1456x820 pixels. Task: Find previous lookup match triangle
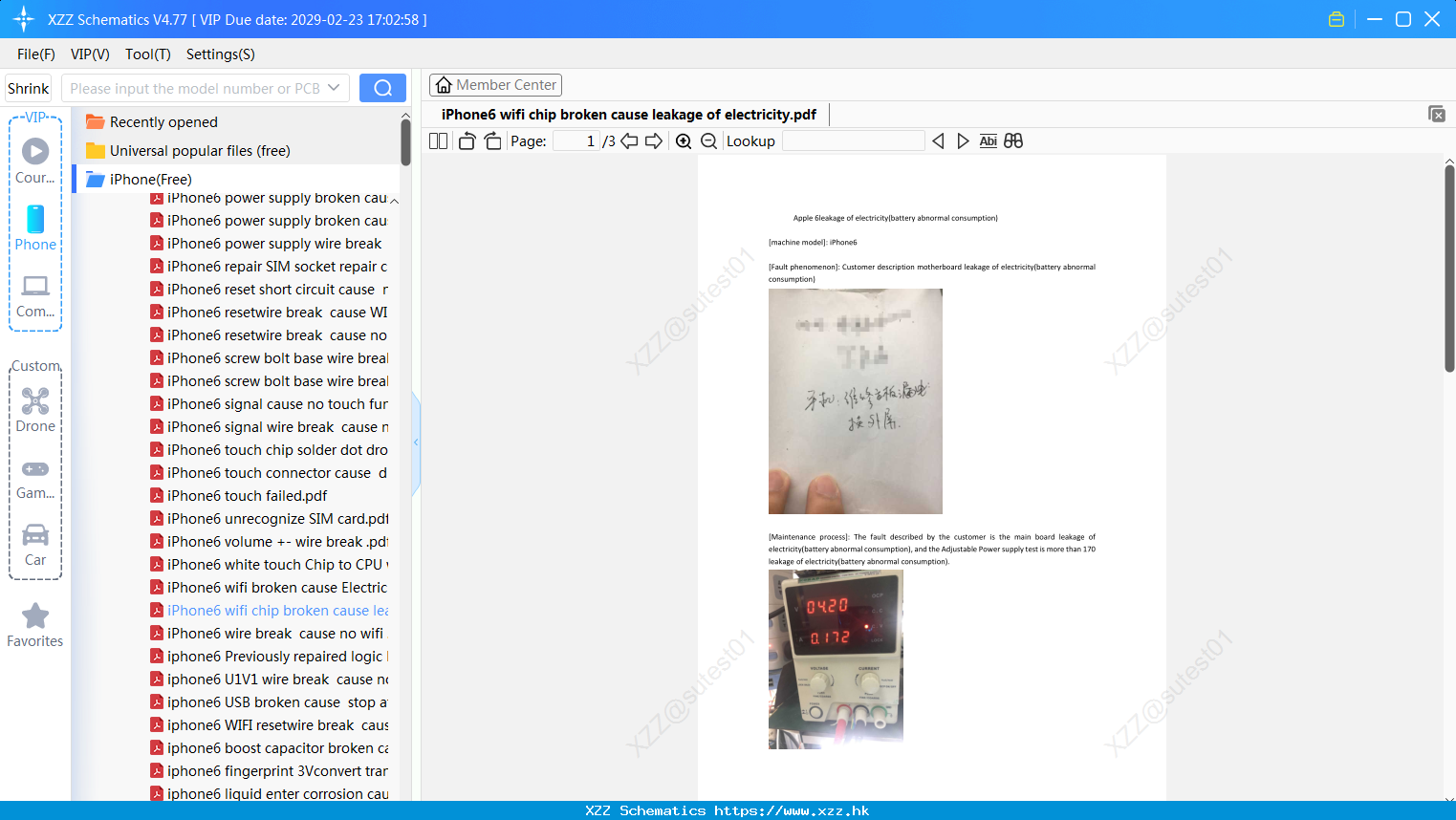tap(938, 141)
